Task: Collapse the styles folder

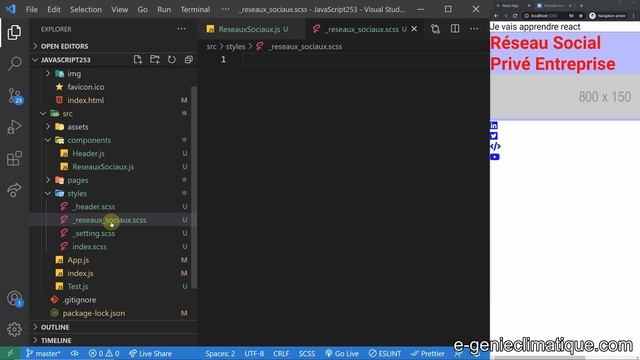Action: click(77, 193)
